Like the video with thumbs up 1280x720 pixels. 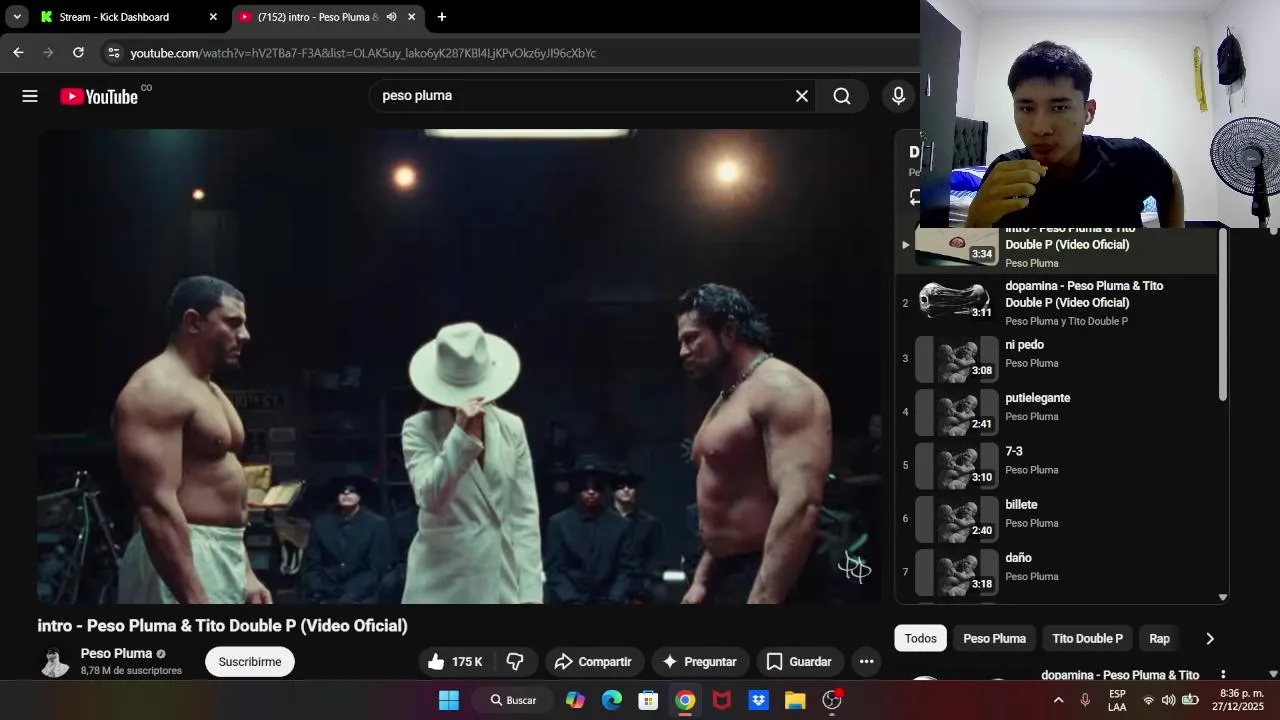(x=456, y=661)
